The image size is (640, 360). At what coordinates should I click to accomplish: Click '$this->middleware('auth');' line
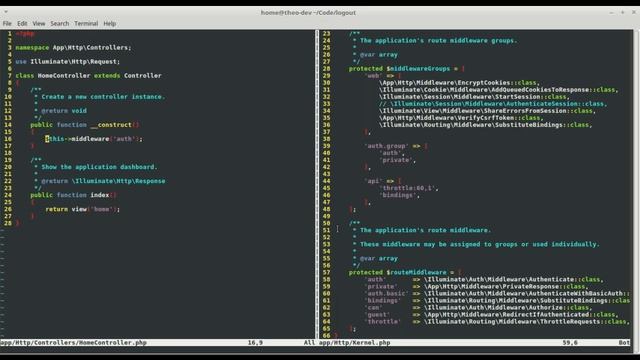pyautogui.click(x=94, y=139)
